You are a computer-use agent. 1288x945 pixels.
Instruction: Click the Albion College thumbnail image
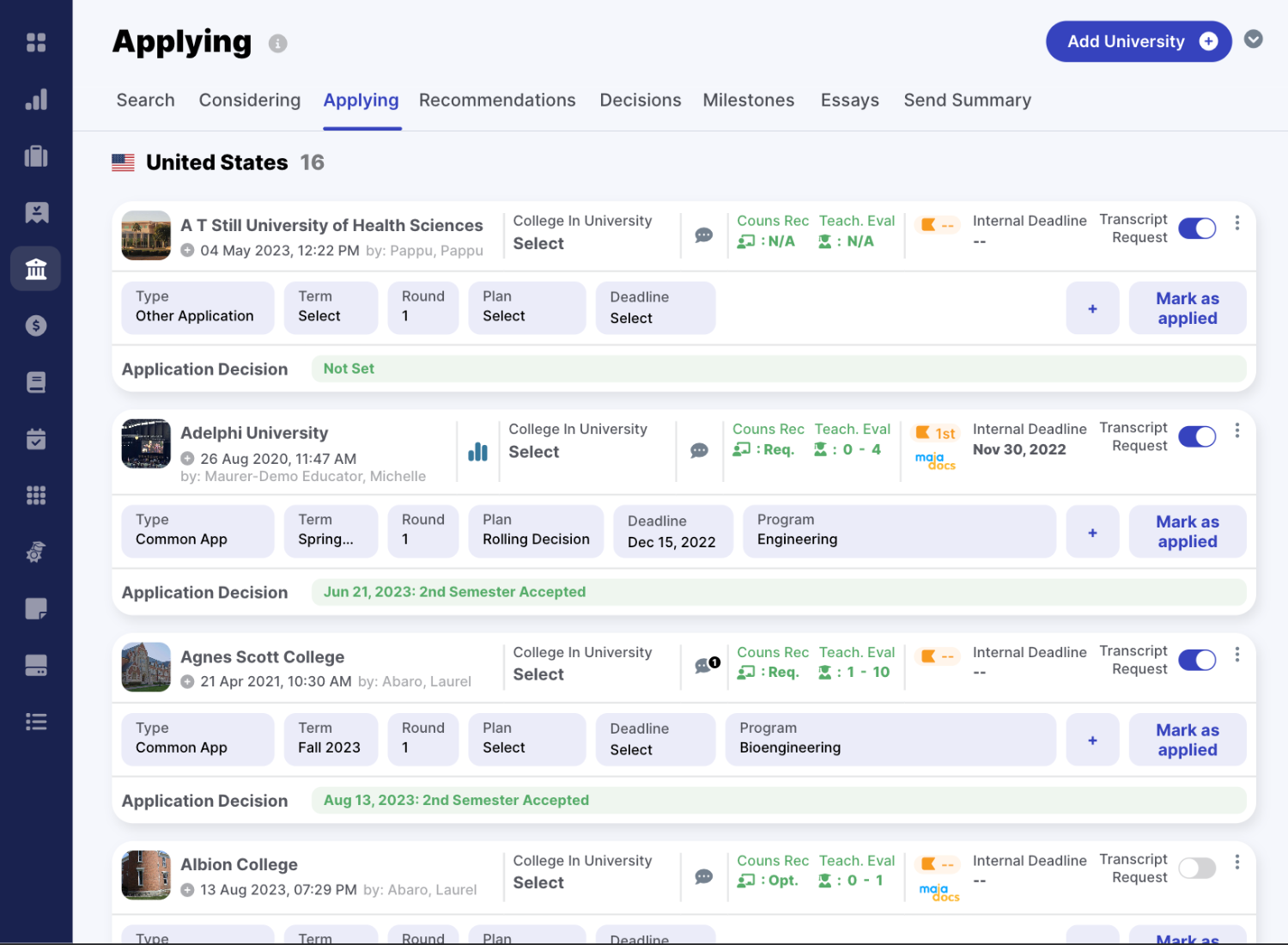click(x=146, y=875)
